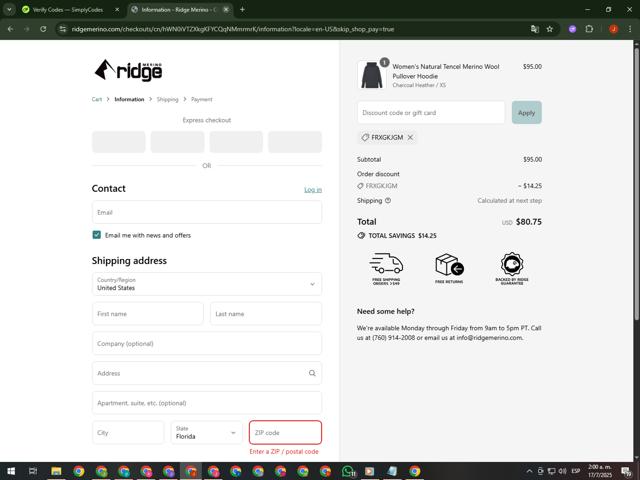Click the translate page icon
Viewport: 640px width, 480px height.
[534, 29]
